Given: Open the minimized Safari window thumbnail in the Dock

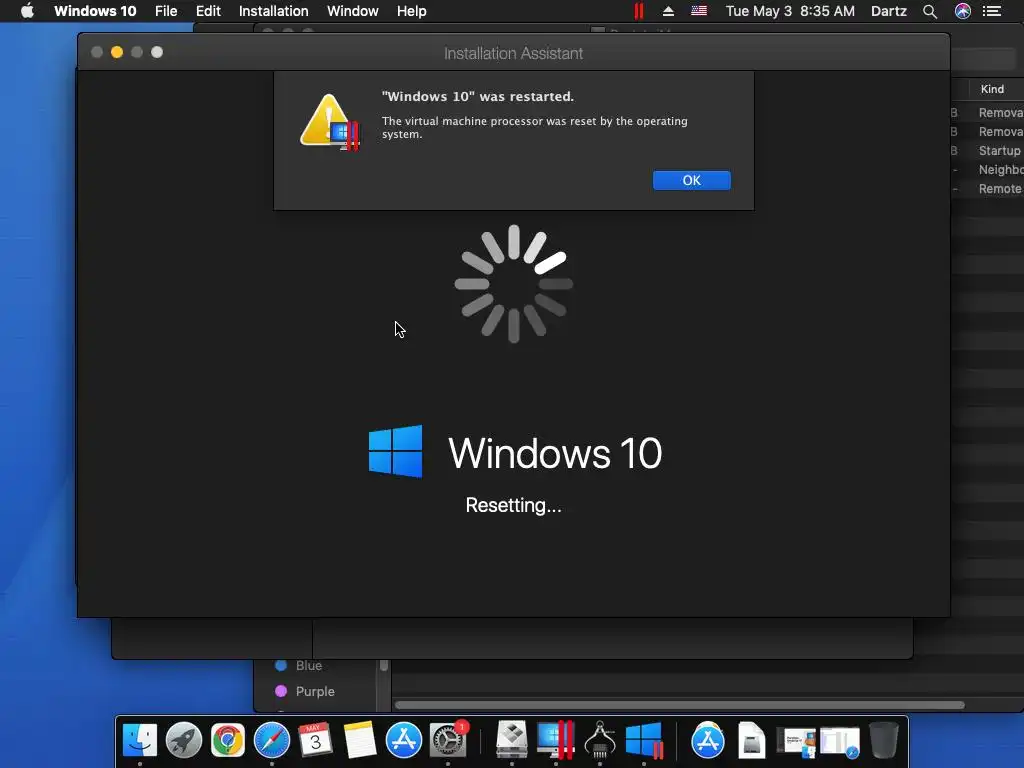Looking at the screenshot, I should 840,741.
